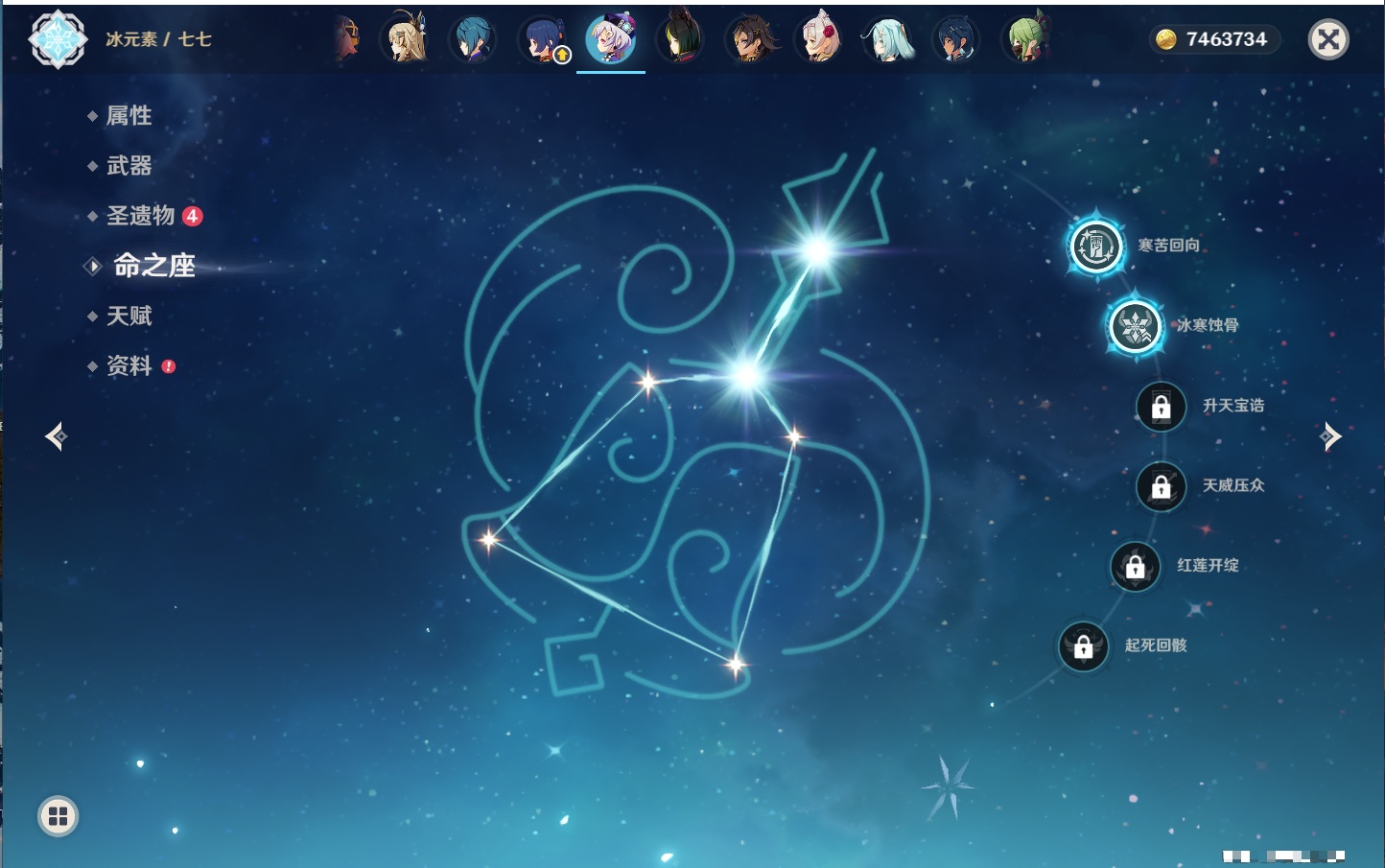Open the 武器 weapon page
This screenshot has height=868, width=1385.
click(129, 166)
